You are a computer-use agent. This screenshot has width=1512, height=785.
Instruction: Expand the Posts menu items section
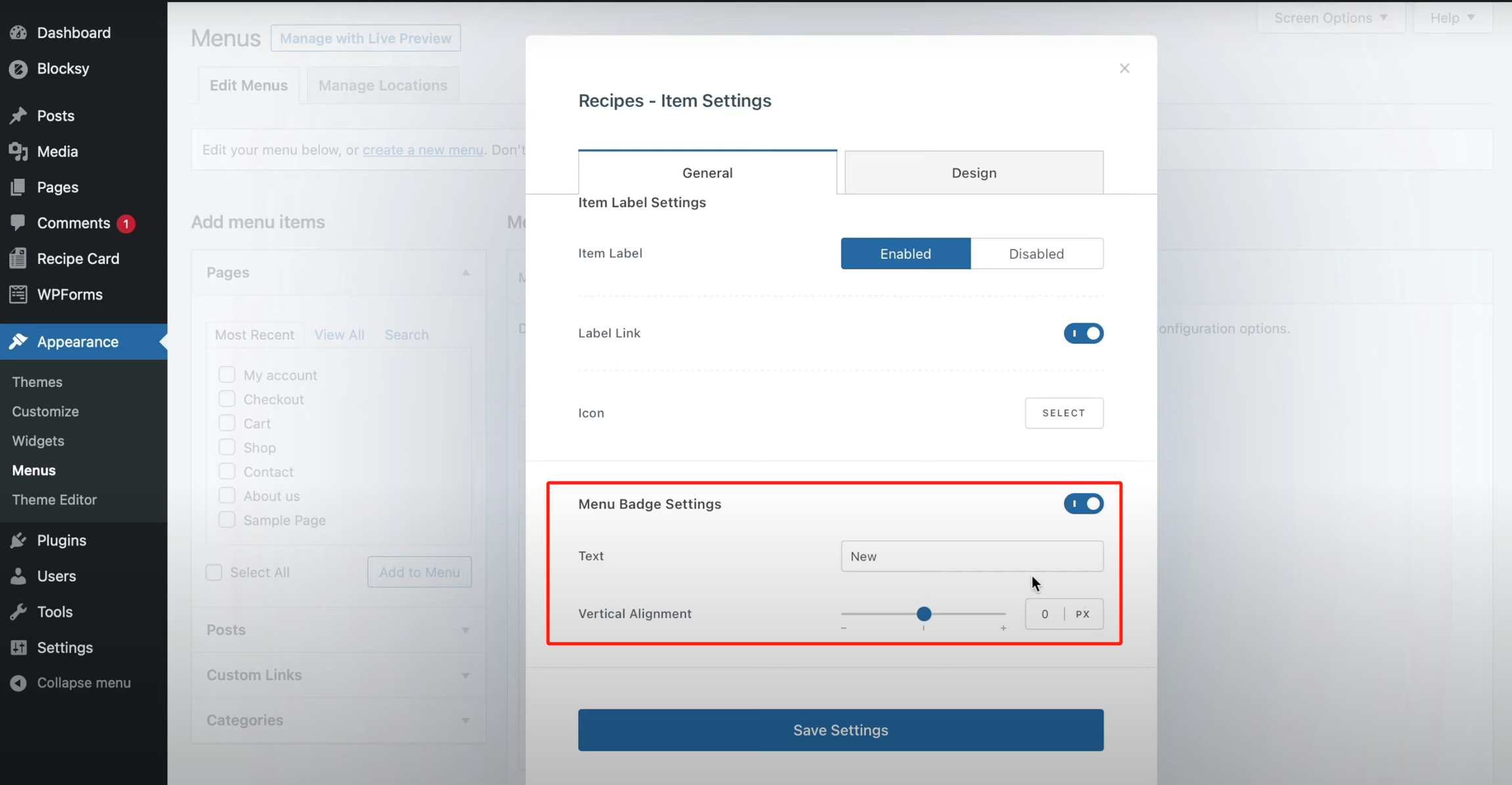point(465,630)
